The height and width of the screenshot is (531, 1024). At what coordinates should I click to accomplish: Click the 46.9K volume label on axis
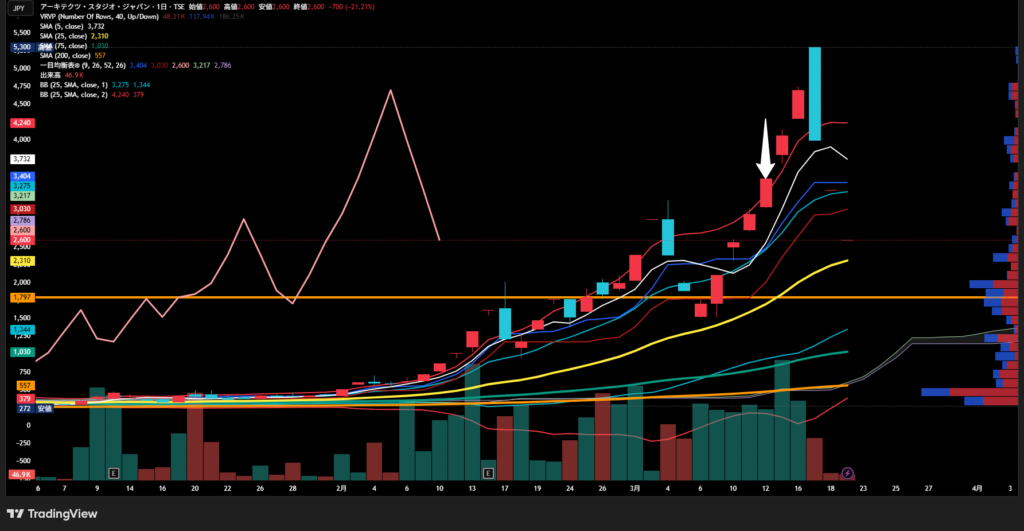click(20, 474)
